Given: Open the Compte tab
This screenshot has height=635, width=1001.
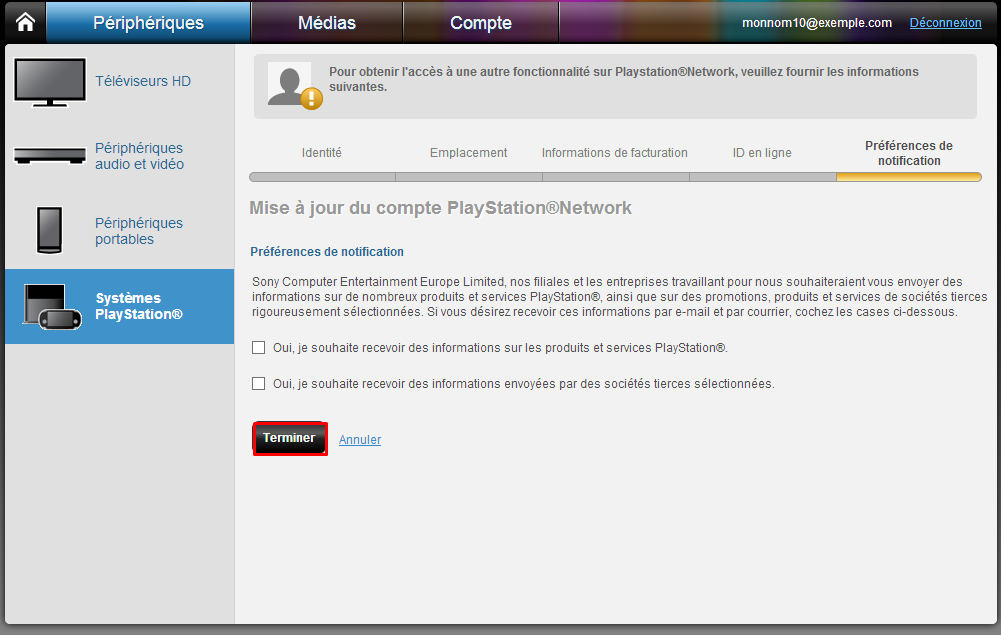Looking at the screenshot, I should pyautogui.click(x=481, y=22).
